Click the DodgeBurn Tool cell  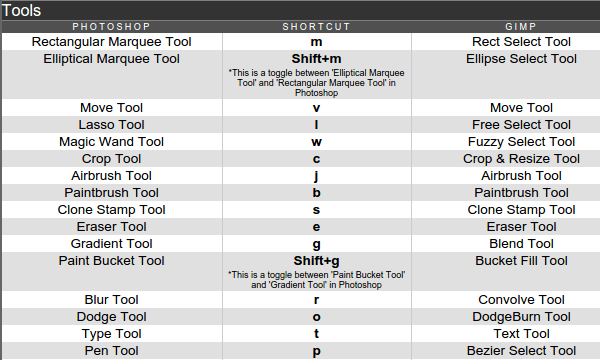[521, 316]
